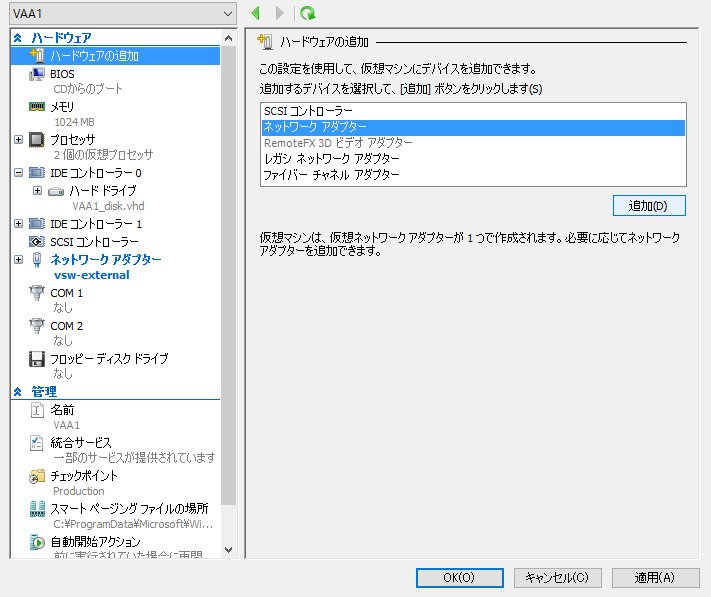Select メモリ in the hardware tree
This screenshot has width=711, height=597.
62,107
